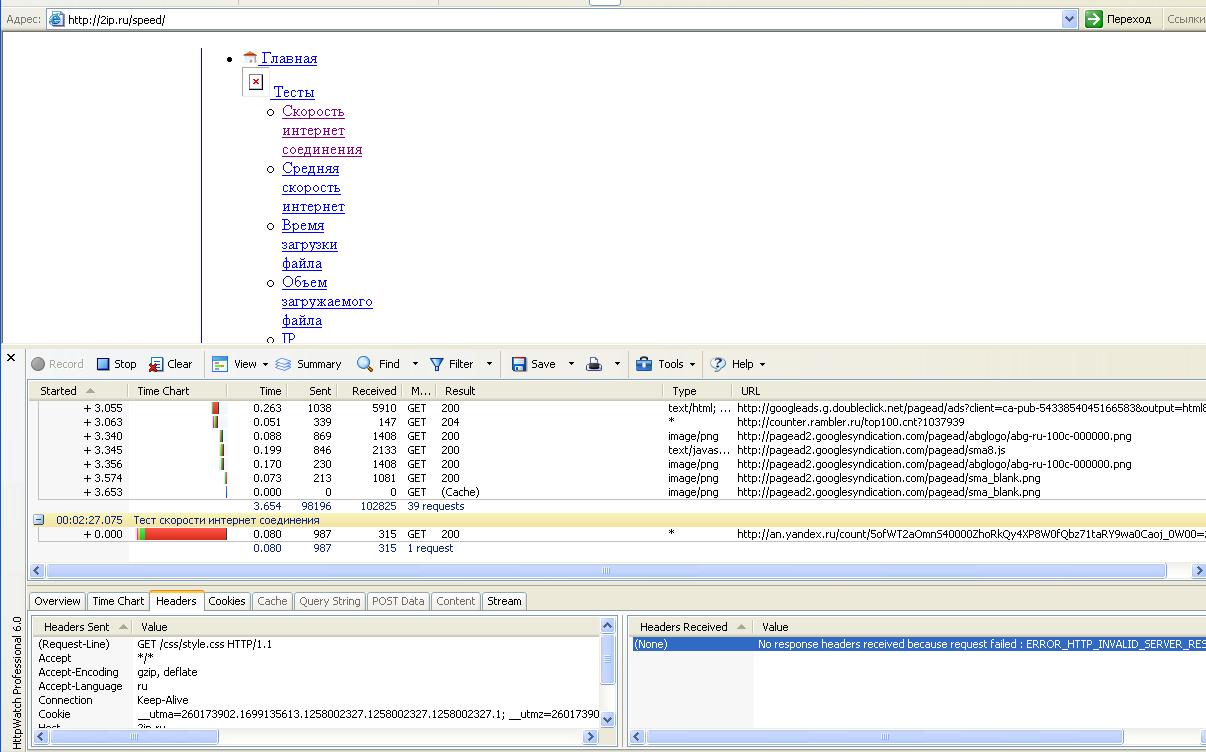Sort by the Started column header
This screenshot has width=1206, height=752.
79,391
